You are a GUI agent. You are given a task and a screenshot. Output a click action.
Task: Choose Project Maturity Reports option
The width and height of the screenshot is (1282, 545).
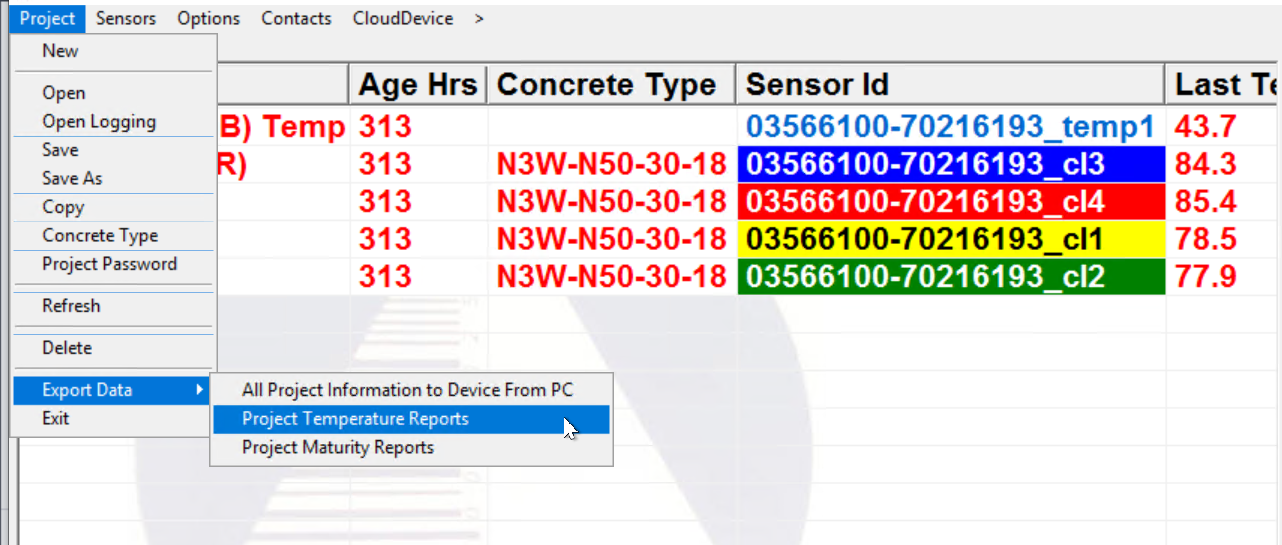coord(338,447)
